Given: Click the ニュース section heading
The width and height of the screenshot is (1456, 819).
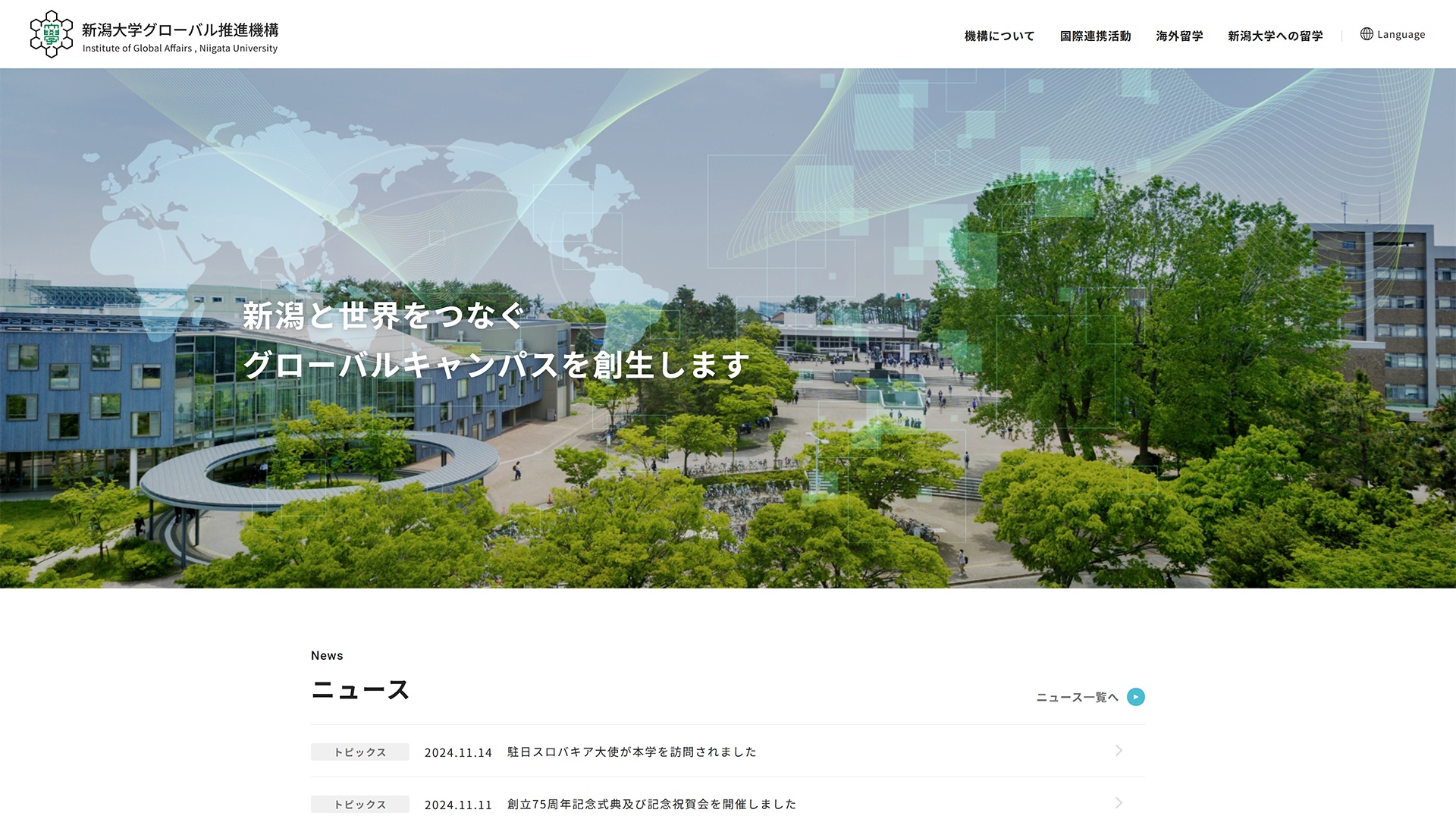Looking at the screenshot, I should [x=360, y=689].
